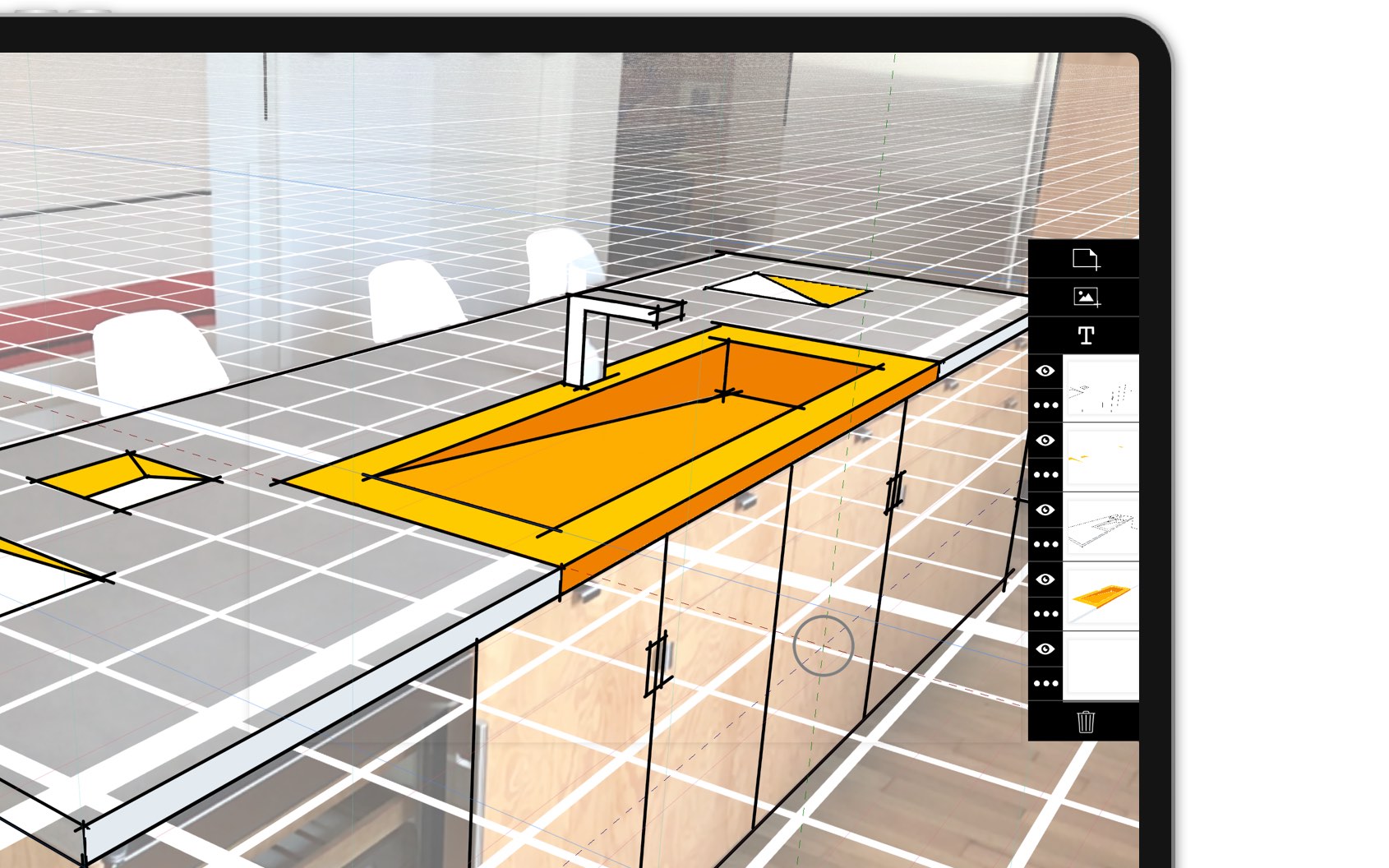Select the orange sink layer thumbnail

coord(1101,595)
